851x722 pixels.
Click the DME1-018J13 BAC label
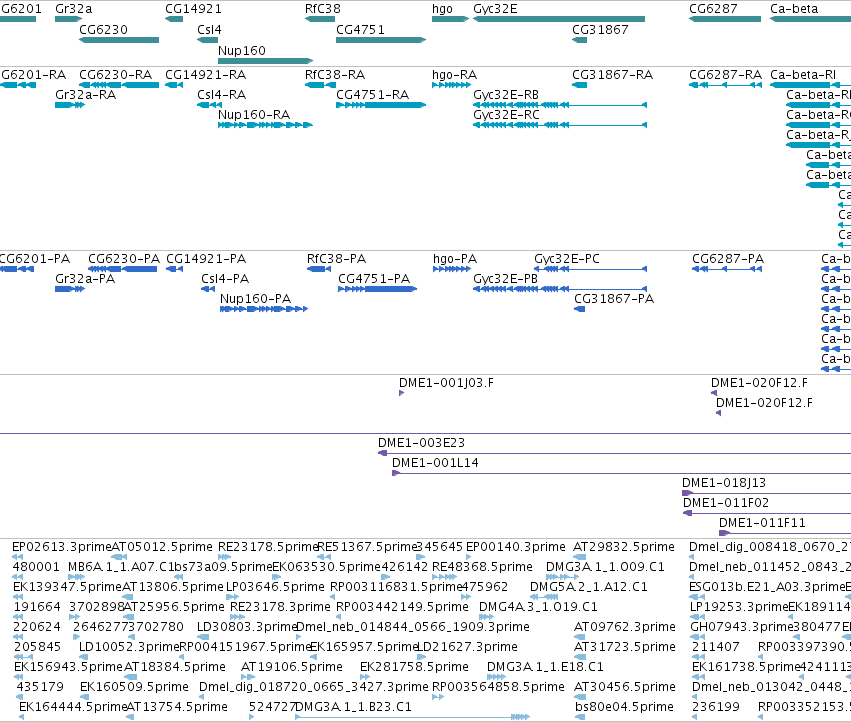coord(724,483)
